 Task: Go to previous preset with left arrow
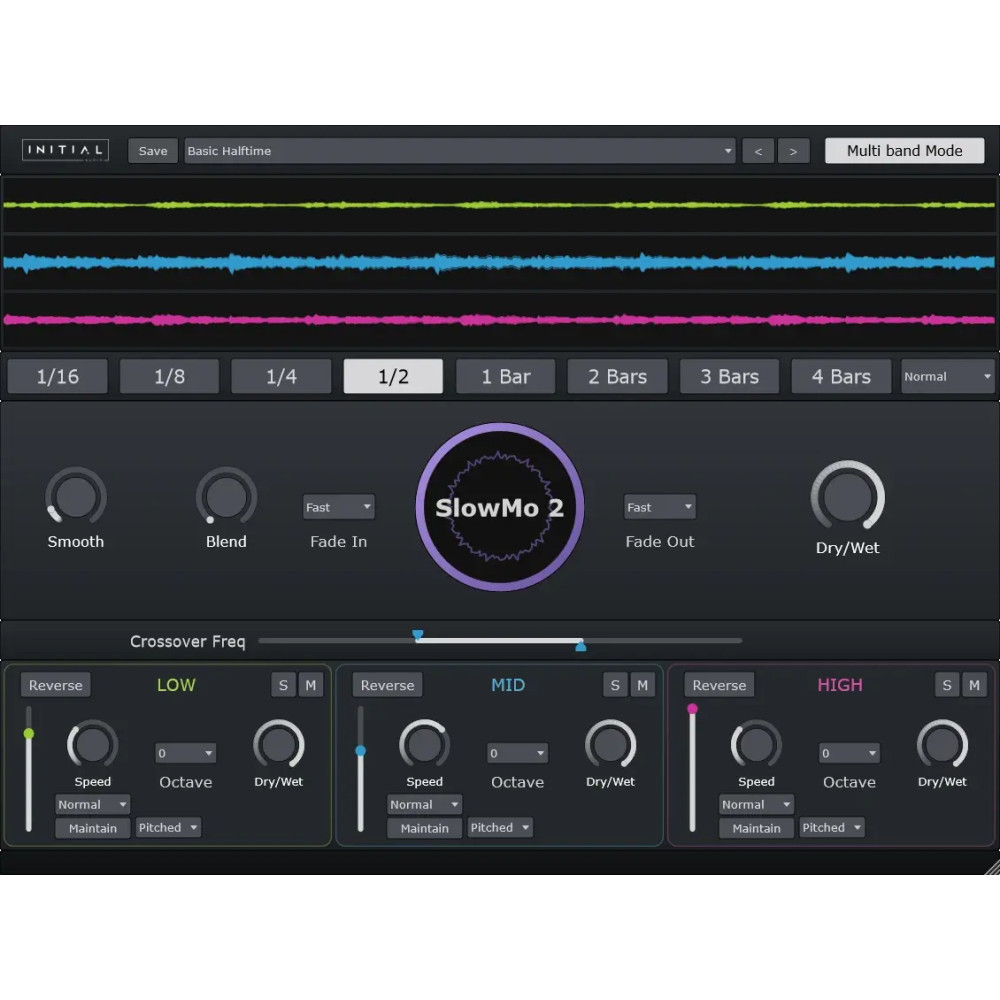pos(758,151)
